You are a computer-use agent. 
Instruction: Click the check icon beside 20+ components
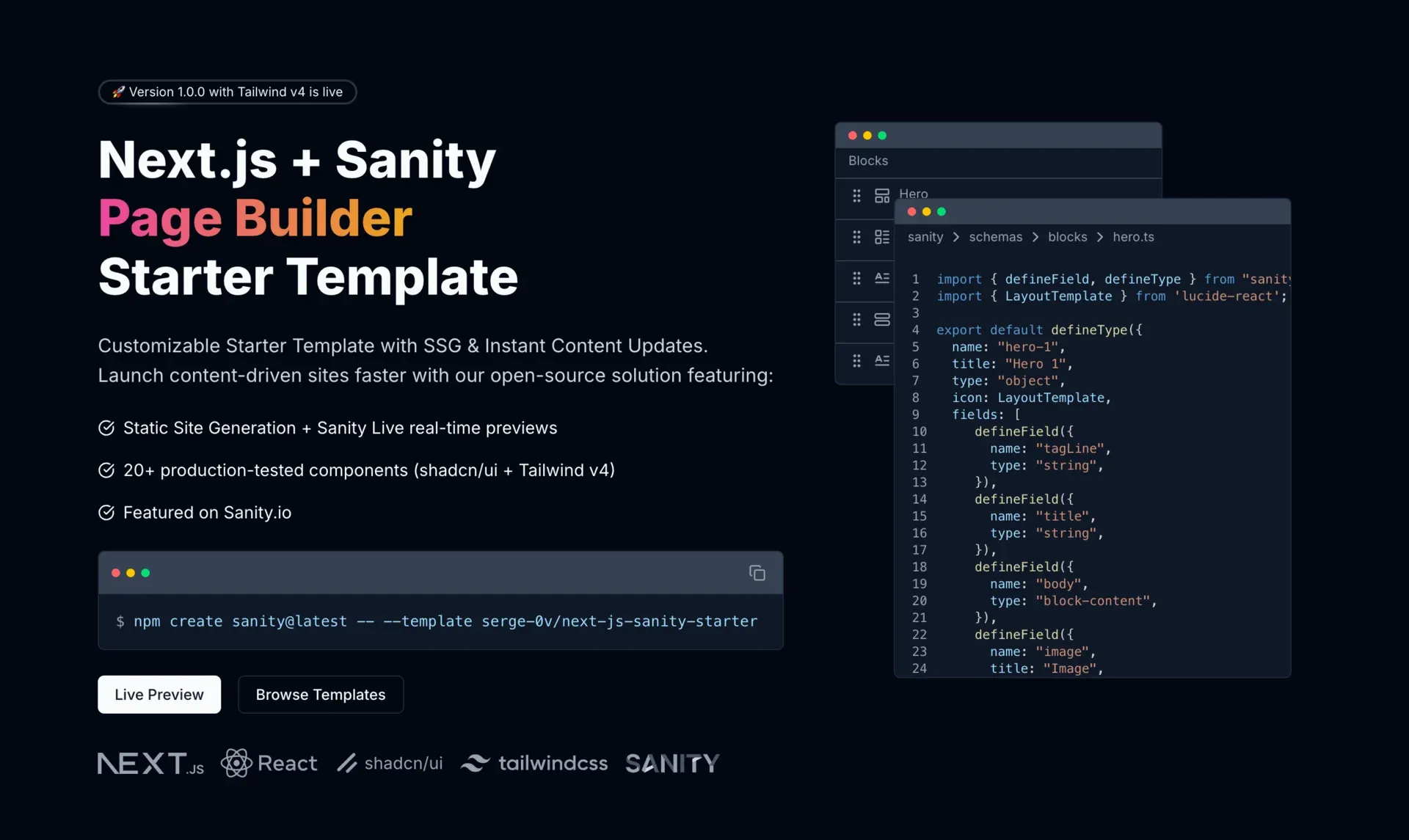(x=106, y=470)
